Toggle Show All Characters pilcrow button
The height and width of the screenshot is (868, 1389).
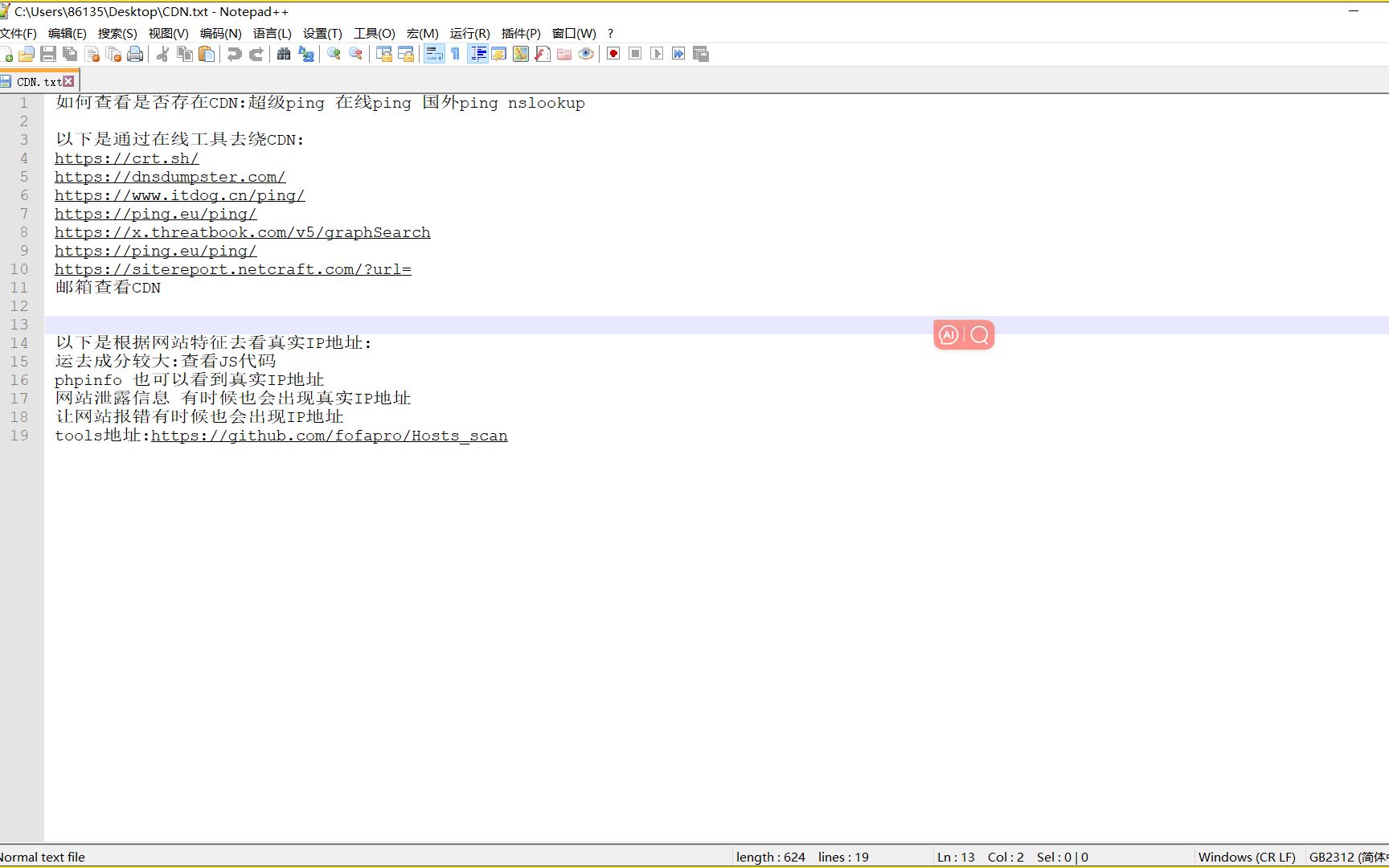pos(456,54)
